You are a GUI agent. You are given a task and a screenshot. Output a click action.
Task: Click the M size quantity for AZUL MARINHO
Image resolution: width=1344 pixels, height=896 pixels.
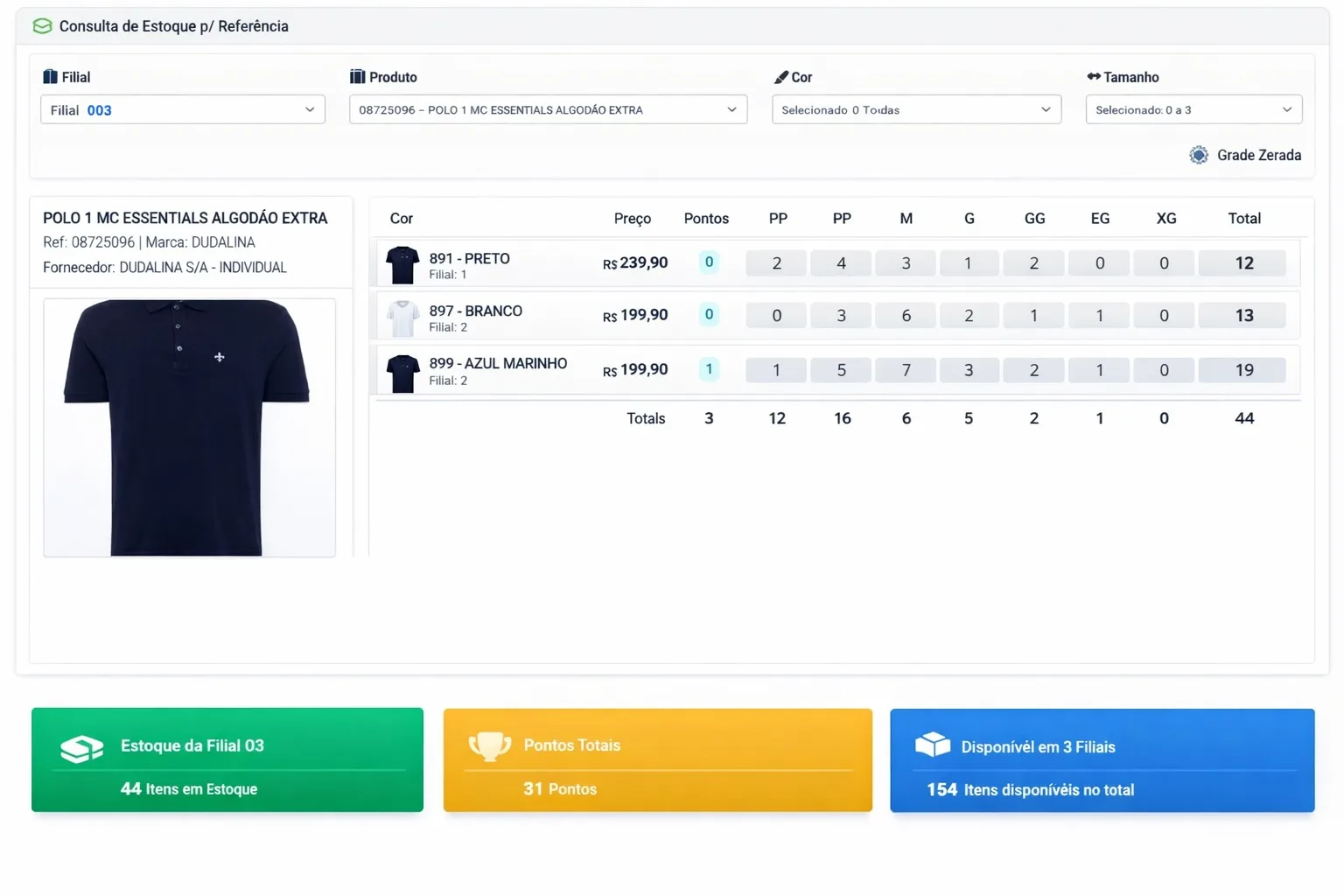tap(906, 370)
